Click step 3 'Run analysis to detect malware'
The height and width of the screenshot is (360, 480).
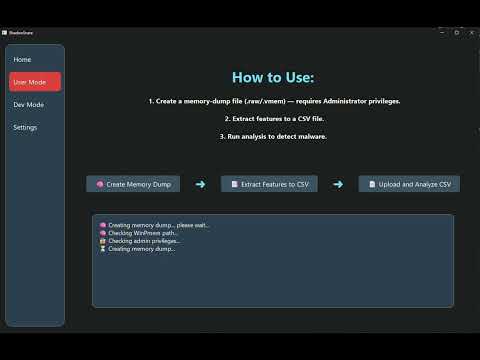click(273, 136)
